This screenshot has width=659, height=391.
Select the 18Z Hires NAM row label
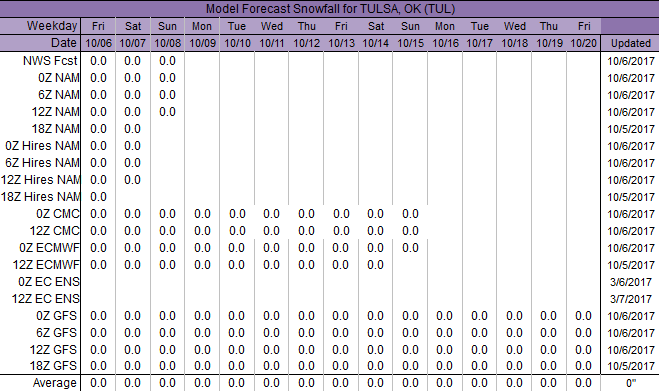(40, 197)
